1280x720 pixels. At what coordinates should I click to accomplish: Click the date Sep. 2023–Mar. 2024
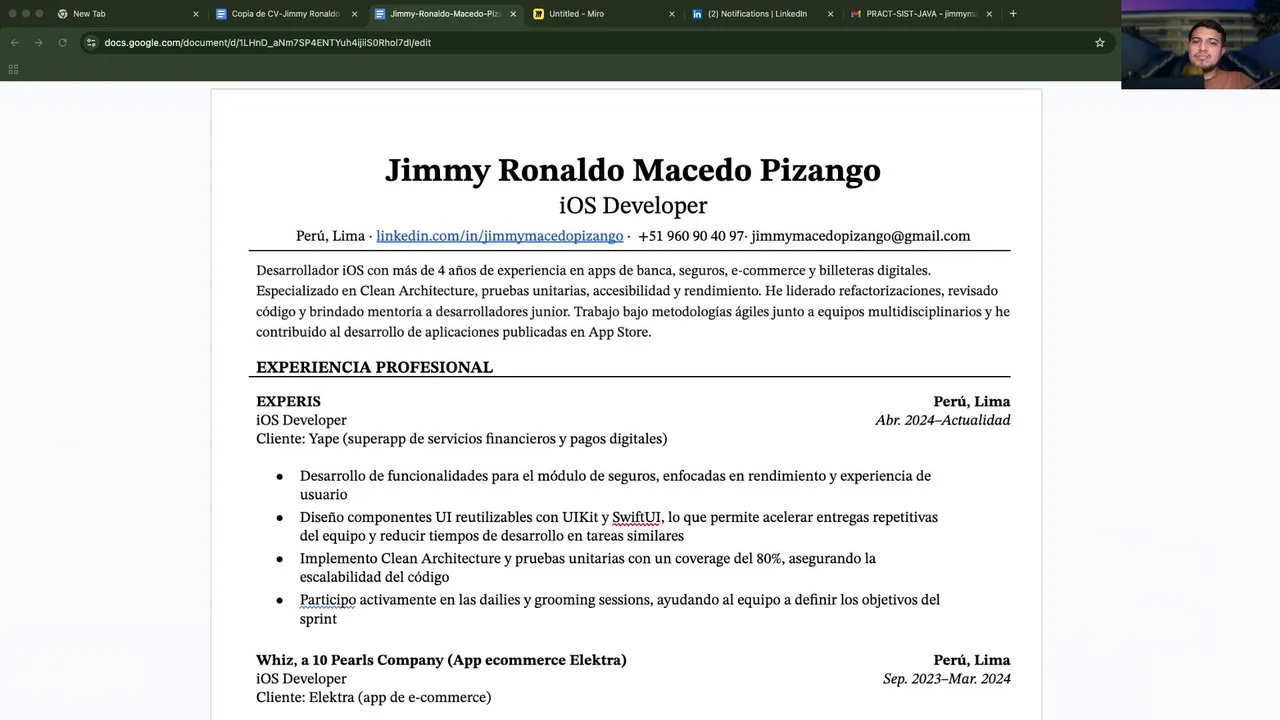pos(947,679)
